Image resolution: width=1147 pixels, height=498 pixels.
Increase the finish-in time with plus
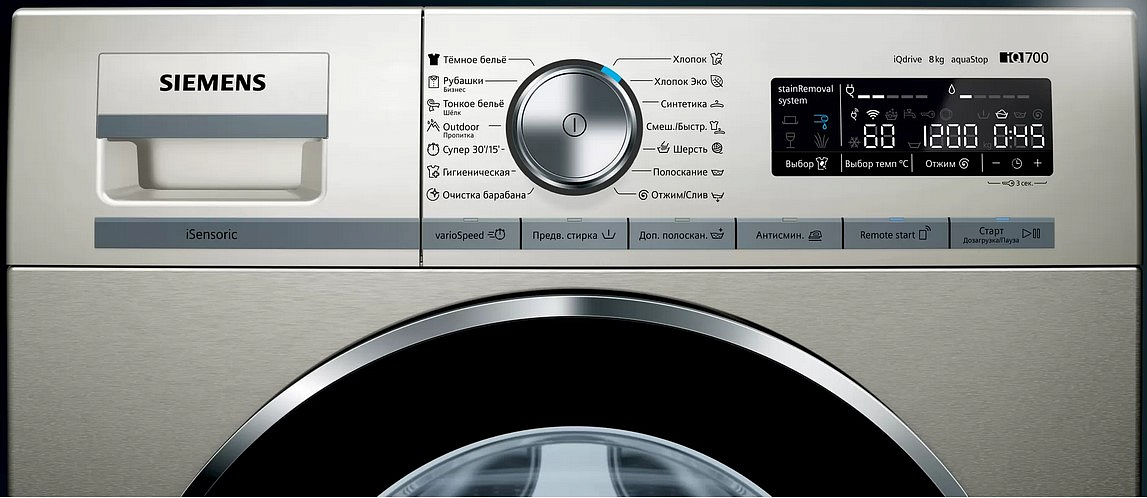point(1037,163)
